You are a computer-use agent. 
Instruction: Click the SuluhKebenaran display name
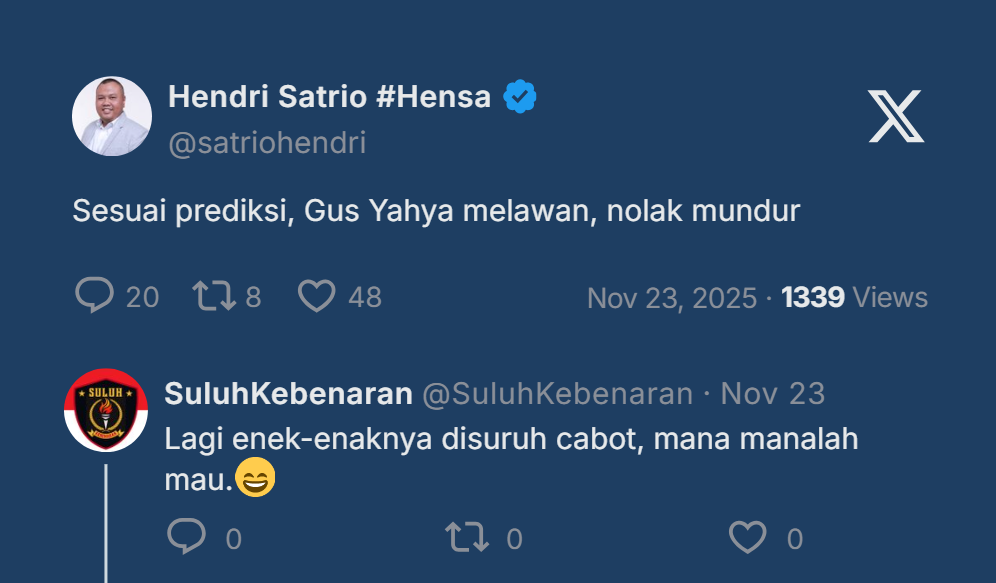pos(288,394)
